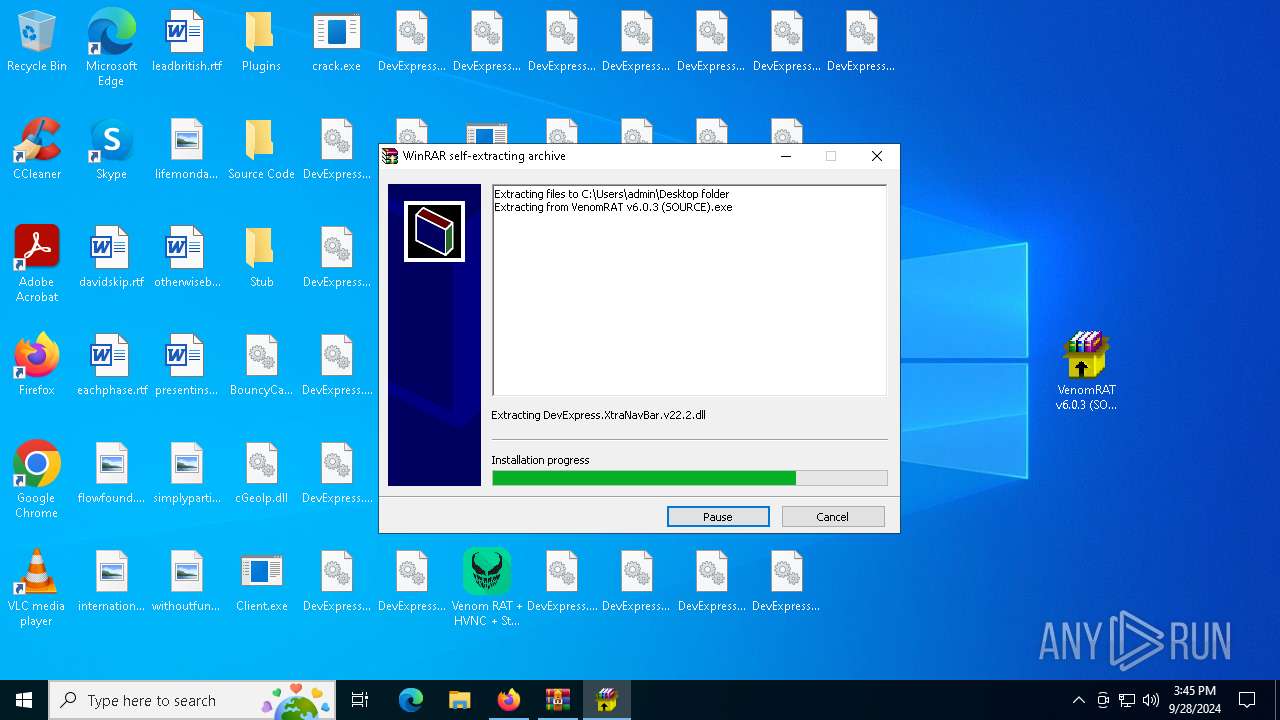
Task: Open the Stub folder
Action: 261,258
